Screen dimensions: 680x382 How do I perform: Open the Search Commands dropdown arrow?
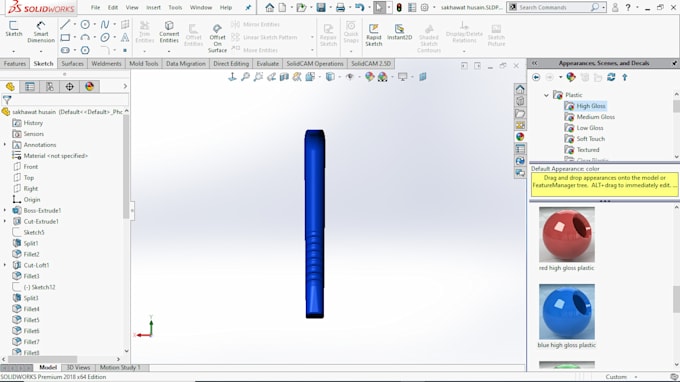603,7
